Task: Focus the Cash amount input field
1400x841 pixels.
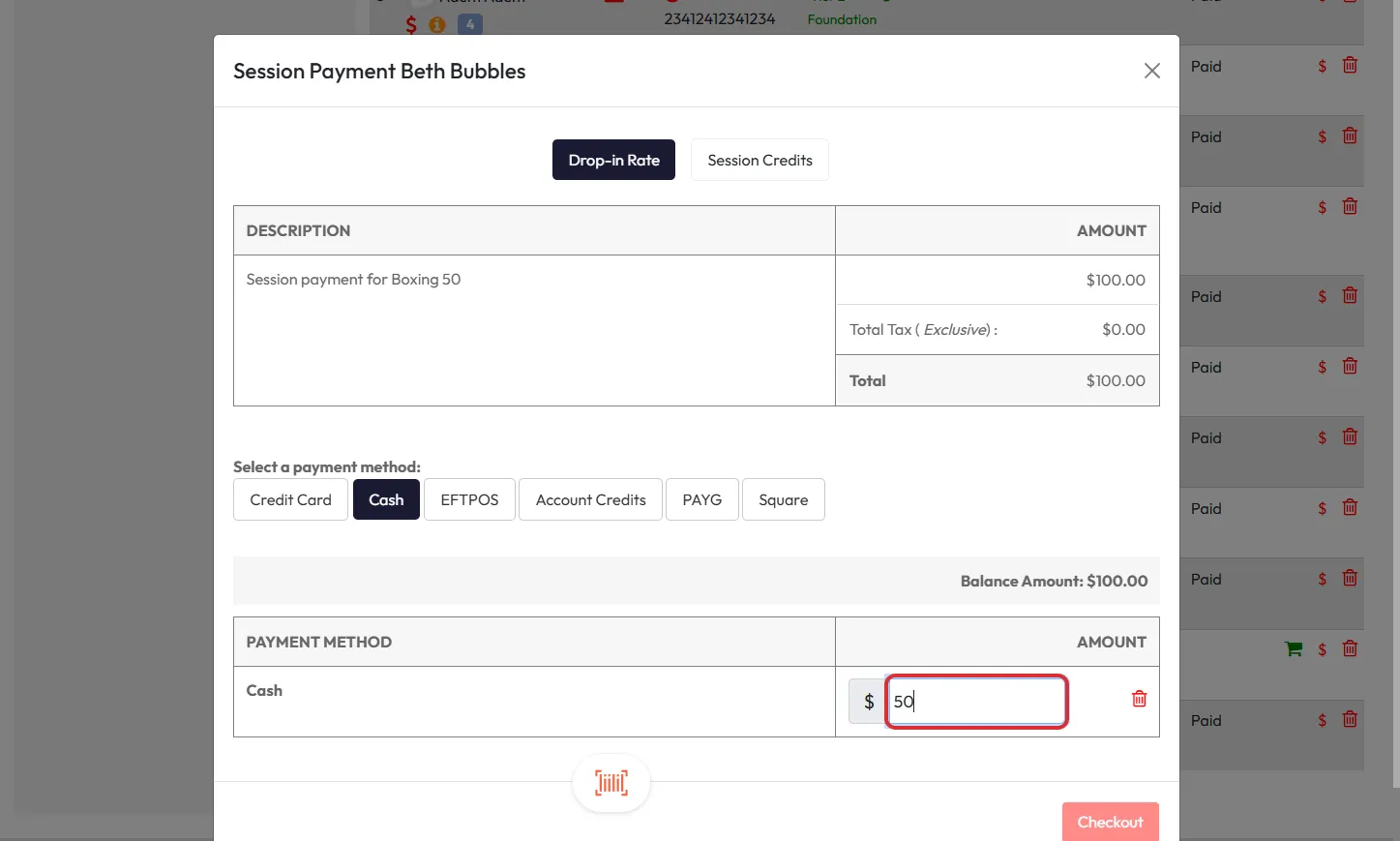Action: [x=976, y=702]
